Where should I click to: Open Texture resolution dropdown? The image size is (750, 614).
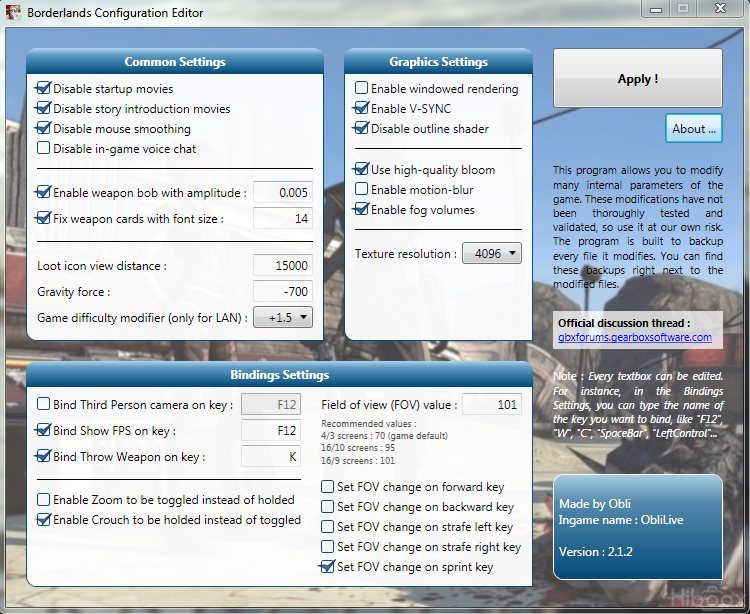[492, 253]
